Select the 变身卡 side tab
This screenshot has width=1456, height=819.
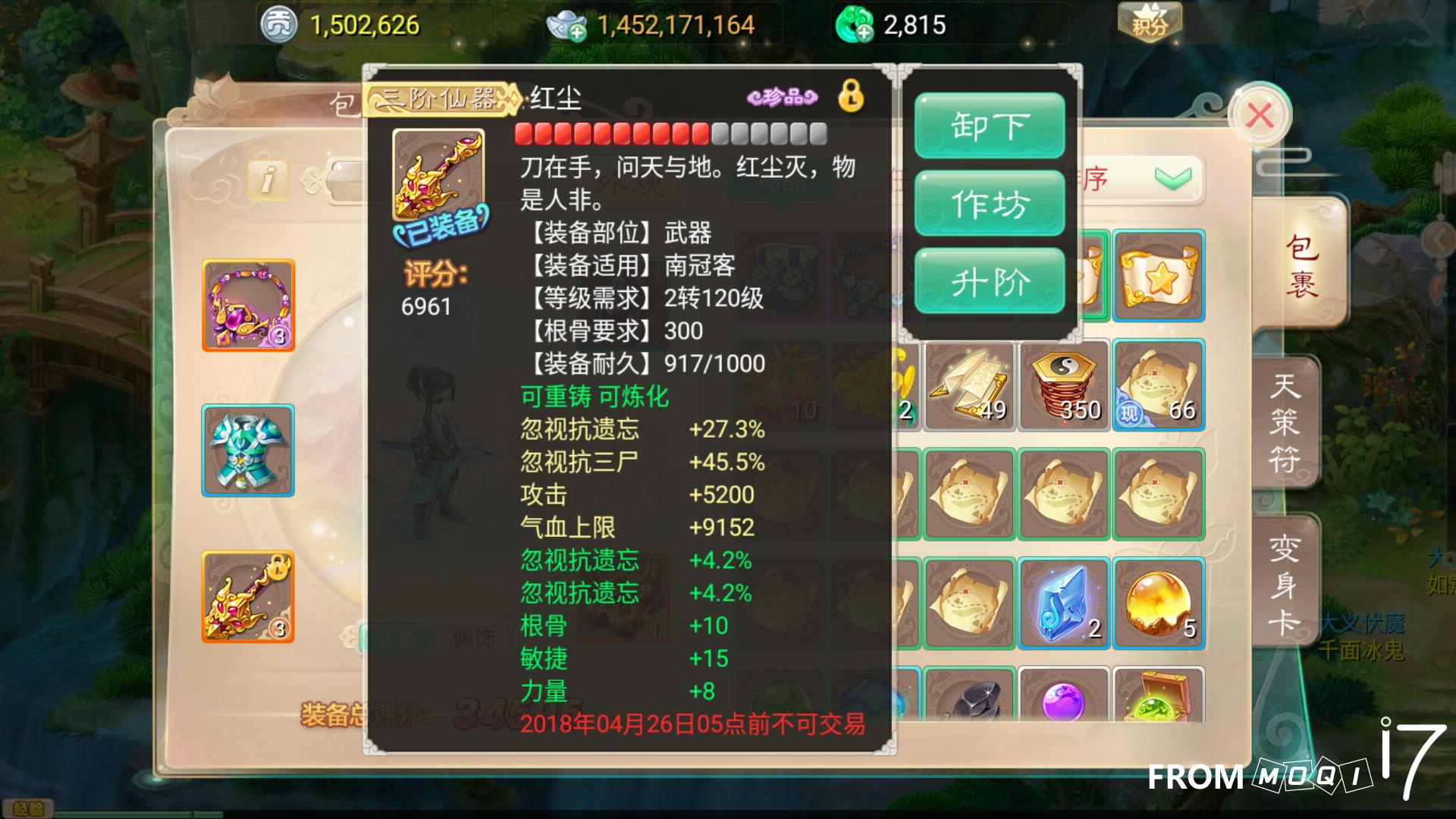pyautogui.click(x=1285, y=585)
